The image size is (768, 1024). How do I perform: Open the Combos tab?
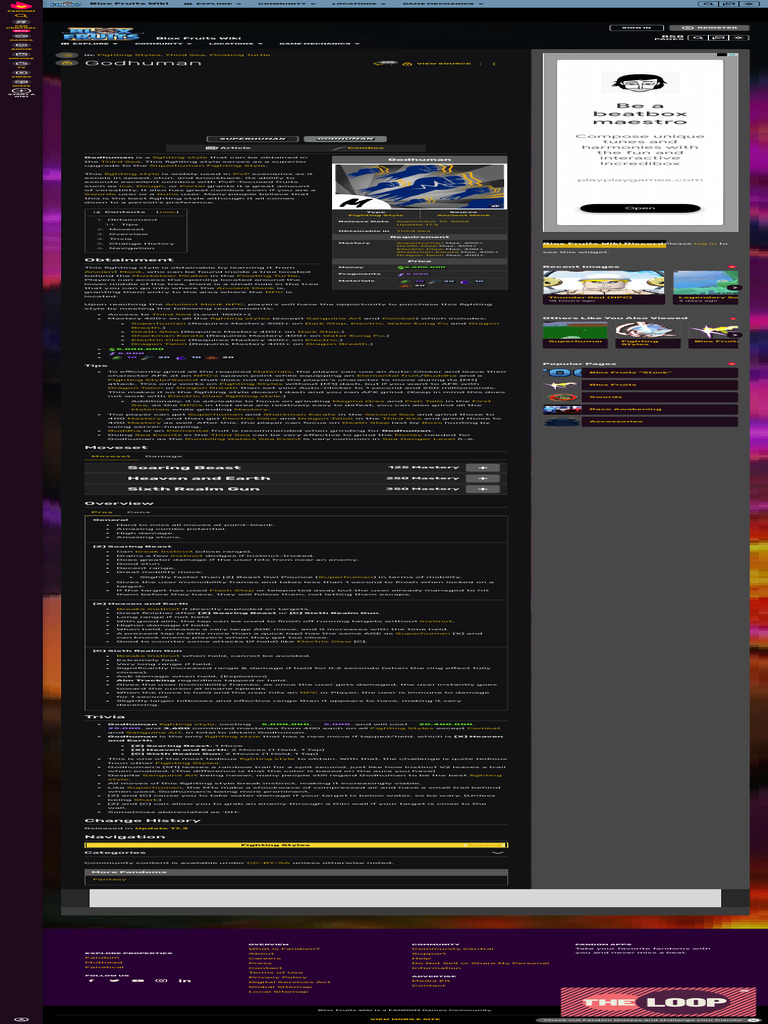359,148
